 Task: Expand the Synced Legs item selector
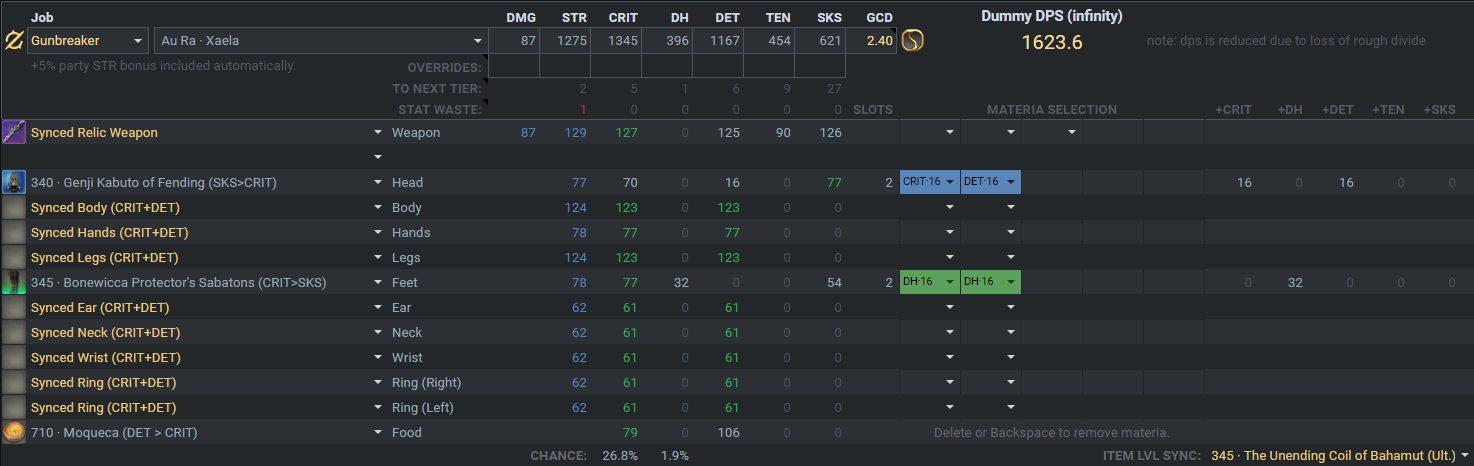(x=378, y=257)
